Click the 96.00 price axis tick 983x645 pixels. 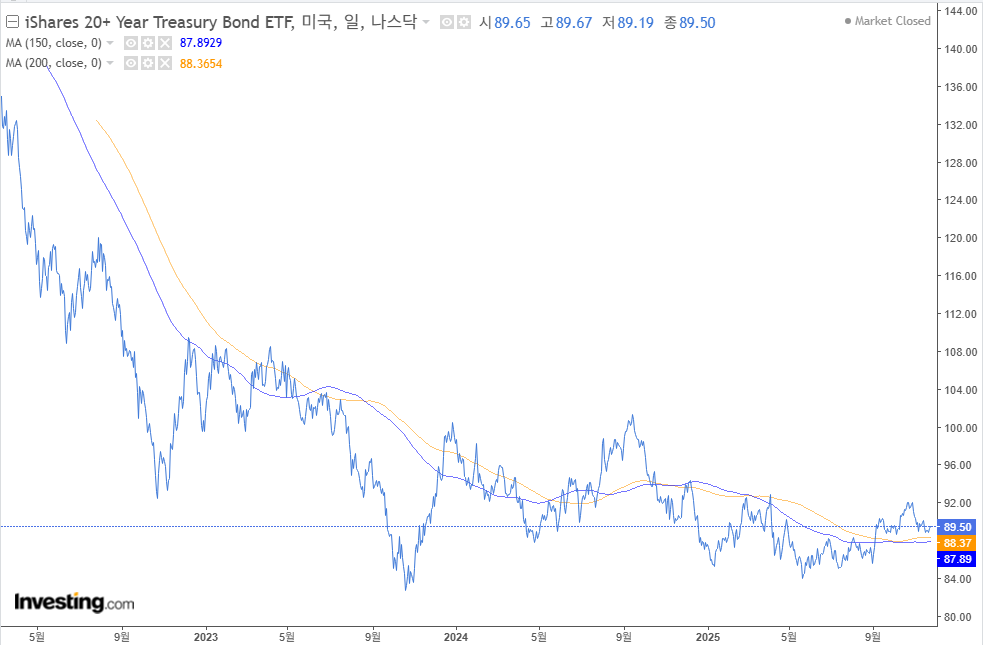pyautogui.click(x=958, y=465)
